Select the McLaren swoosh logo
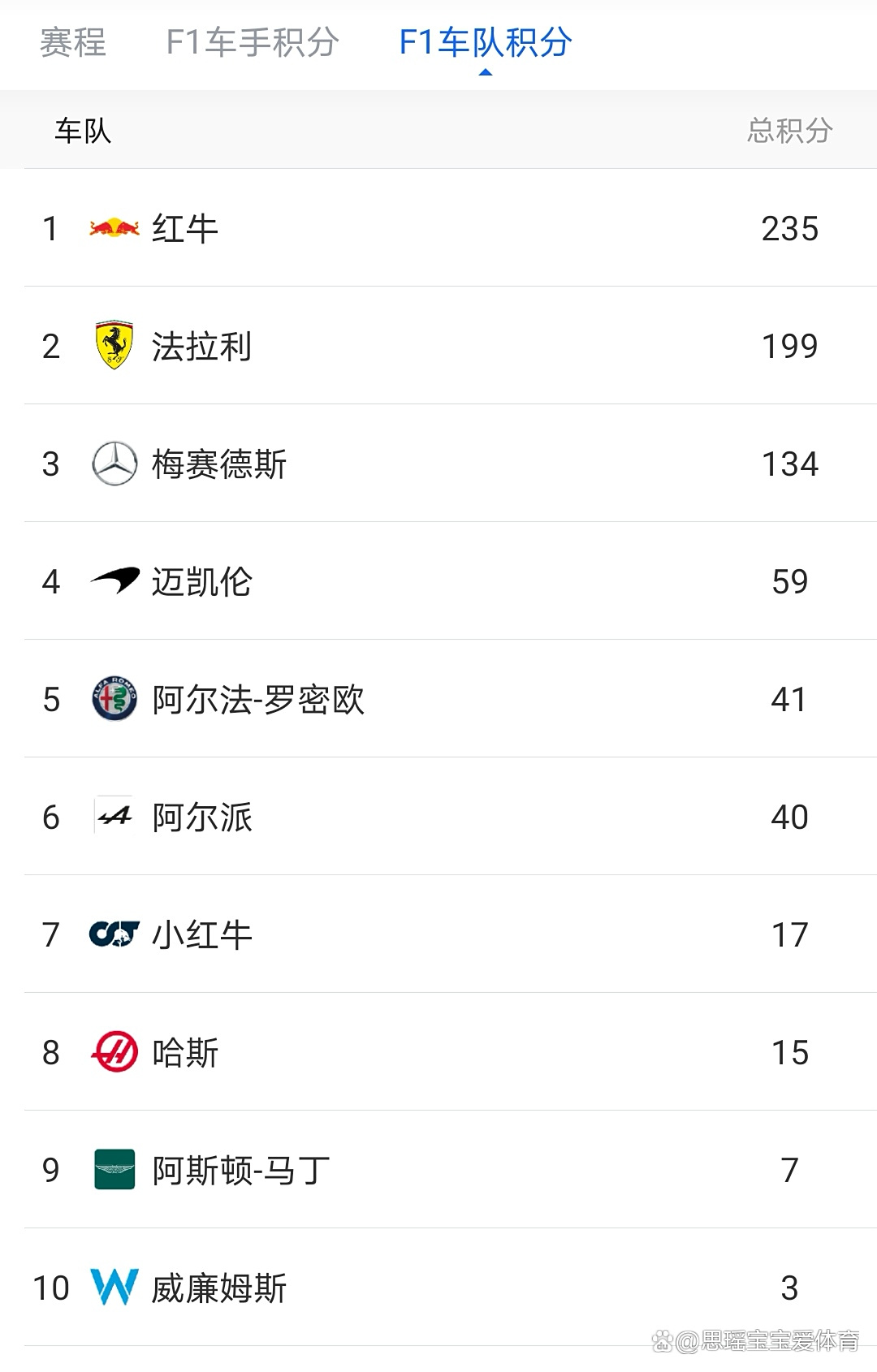The height and width of the screenshot is (1372, 877). 113,581
